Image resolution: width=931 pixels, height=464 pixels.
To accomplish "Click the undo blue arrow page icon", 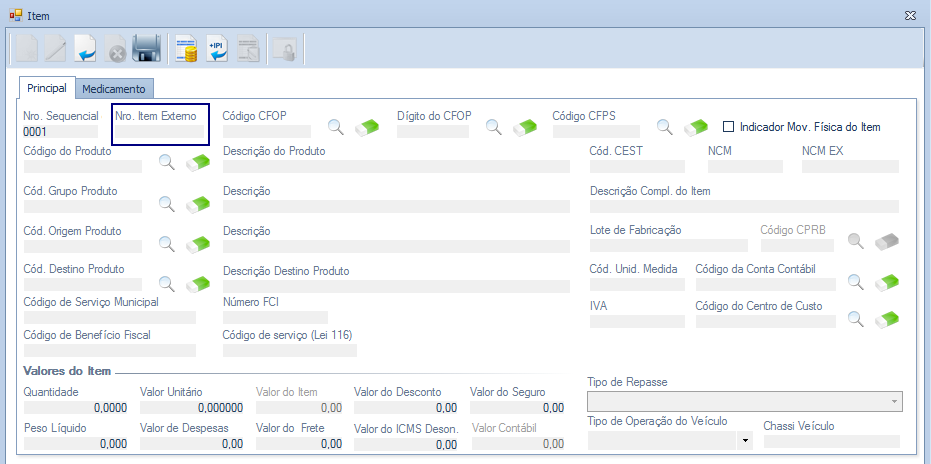I will pos(86,49).
